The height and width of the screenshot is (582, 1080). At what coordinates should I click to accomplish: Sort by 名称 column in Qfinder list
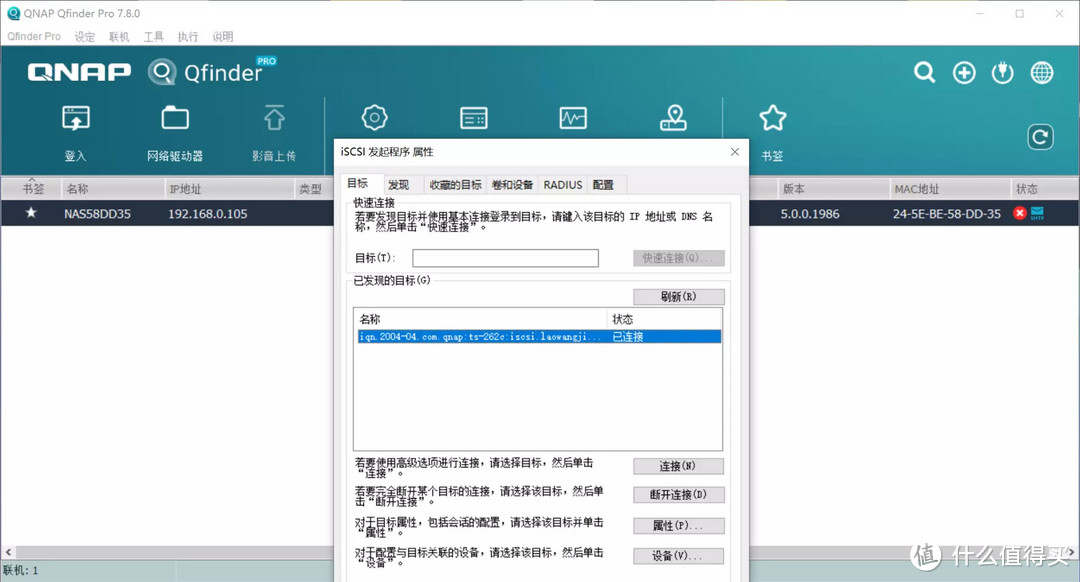pyautogui.click(x=112, y=189)
